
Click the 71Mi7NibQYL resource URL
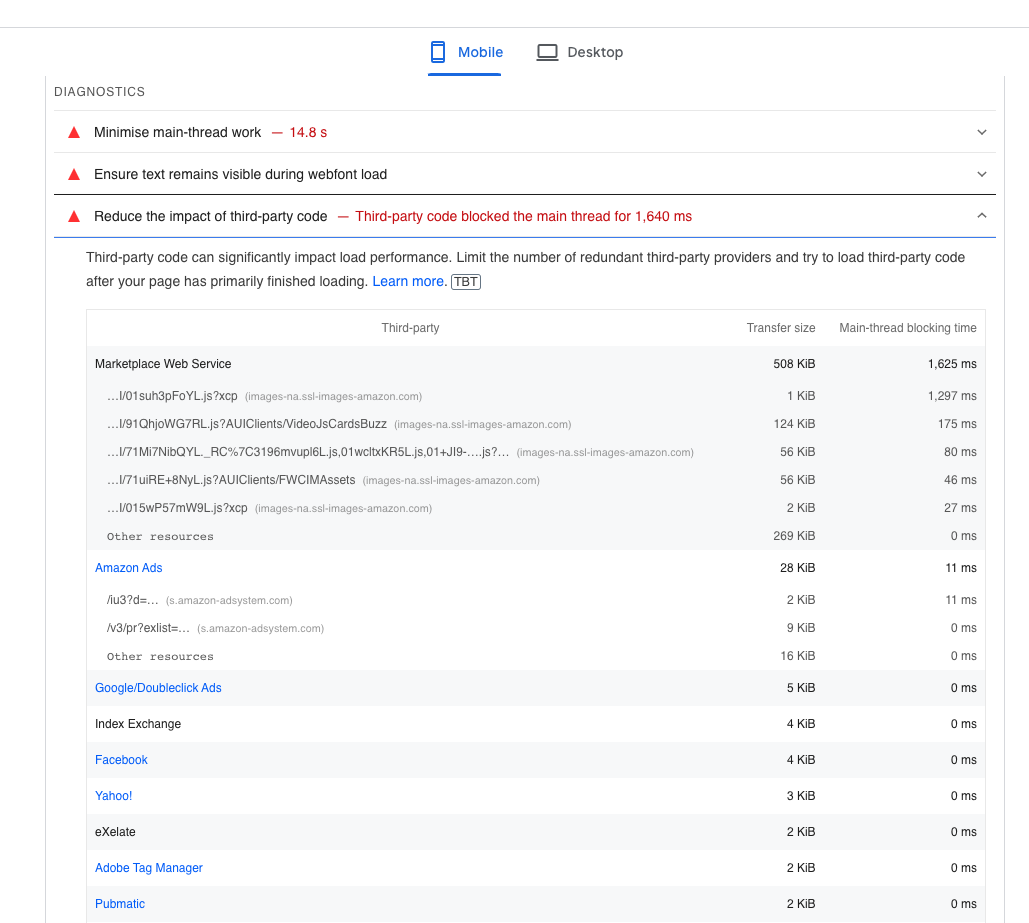coord(308,452)
